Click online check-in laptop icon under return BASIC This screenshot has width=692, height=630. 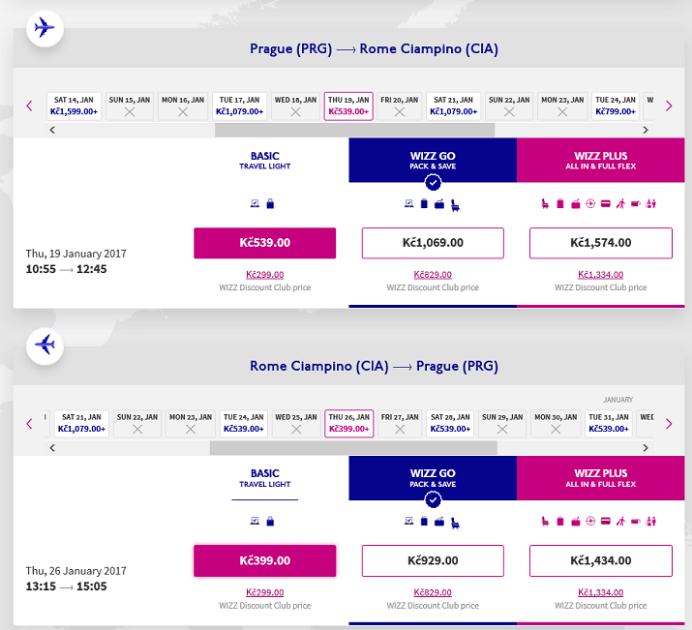click(x=255, y=521)
